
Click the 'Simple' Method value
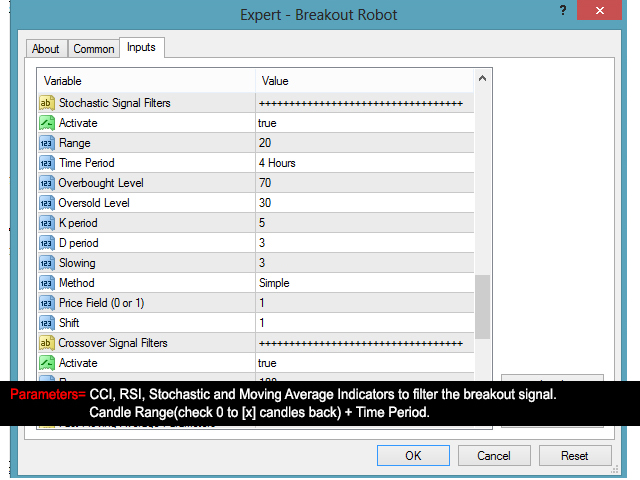click(274, 283)
